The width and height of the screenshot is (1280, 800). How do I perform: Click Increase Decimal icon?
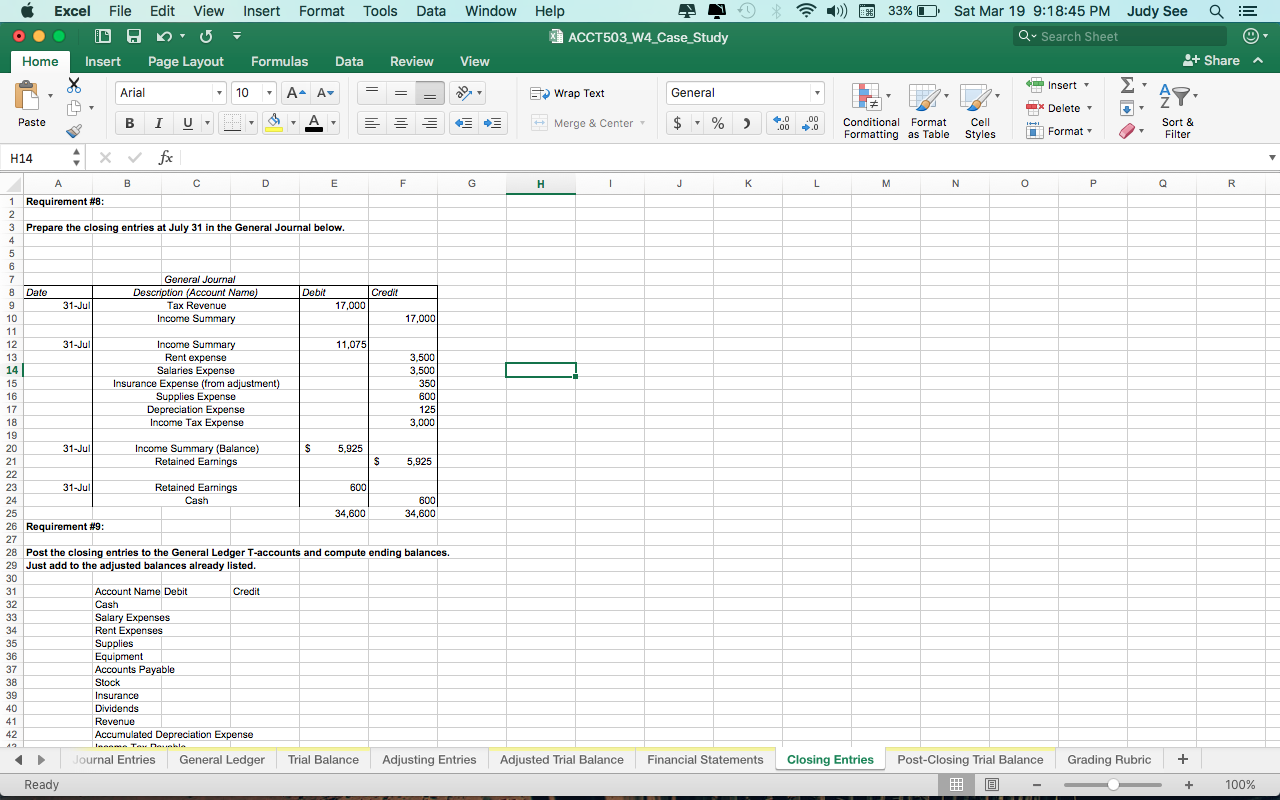783,123
